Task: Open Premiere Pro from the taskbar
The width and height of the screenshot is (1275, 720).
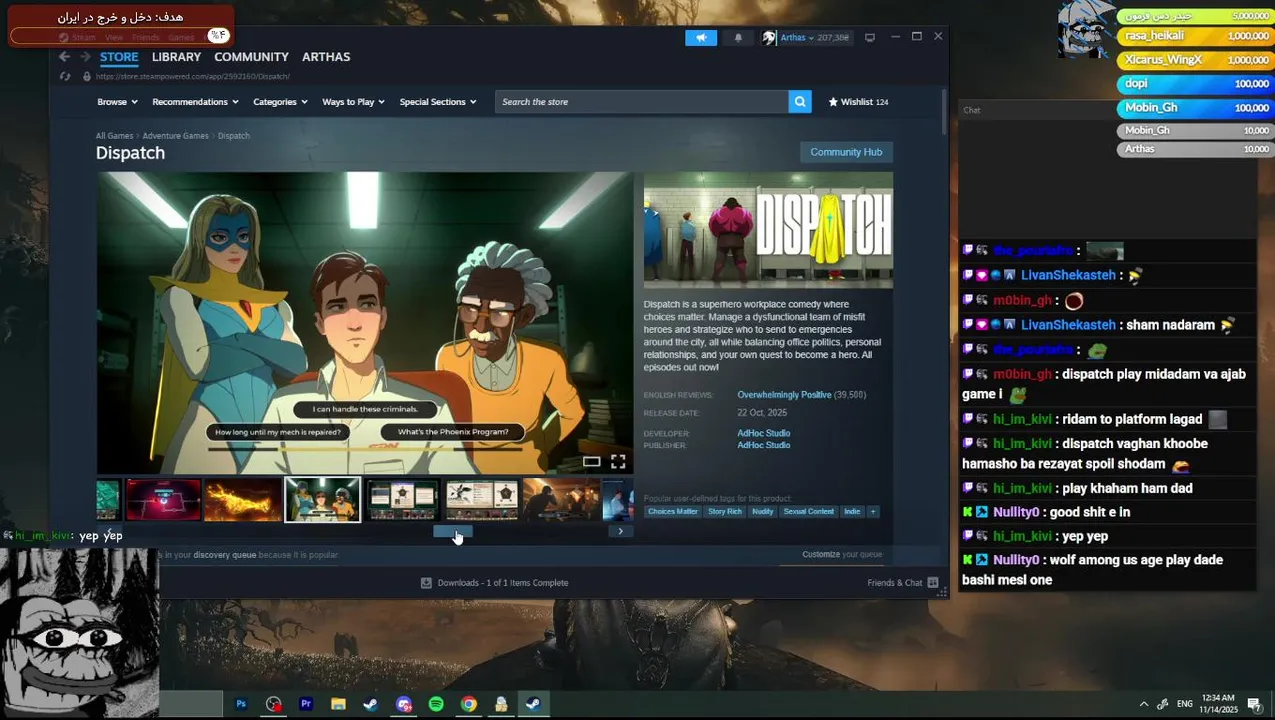Action: tap(306, 704)
